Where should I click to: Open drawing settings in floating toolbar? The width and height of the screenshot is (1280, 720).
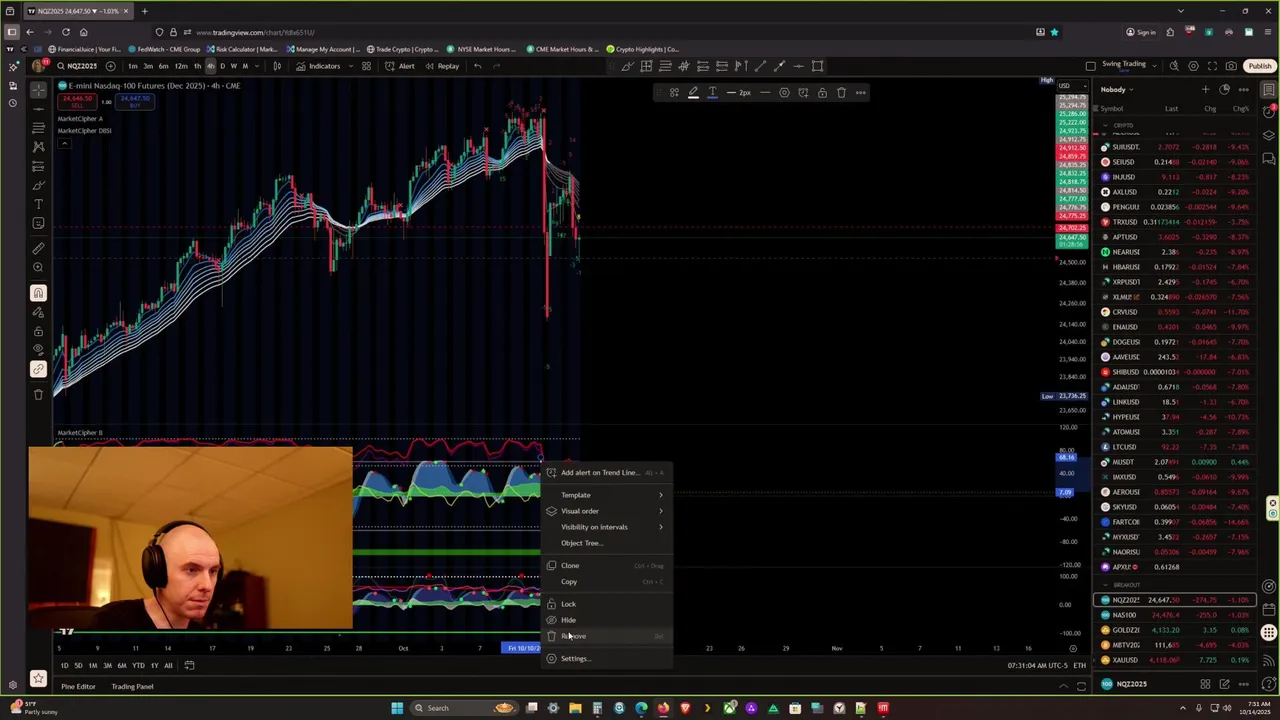pyautogui.click(x=784, y=93)
